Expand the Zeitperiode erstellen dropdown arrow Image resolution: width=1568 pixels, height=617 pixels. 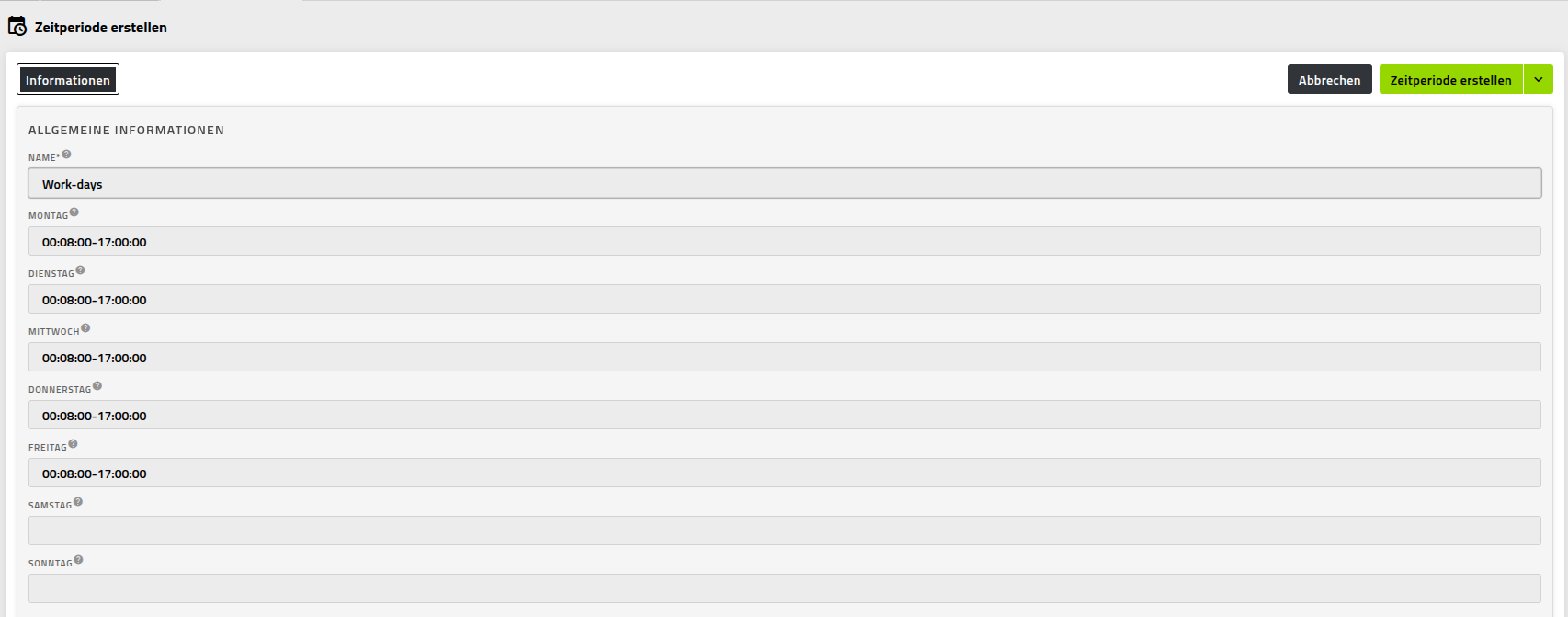[1539, 80]
